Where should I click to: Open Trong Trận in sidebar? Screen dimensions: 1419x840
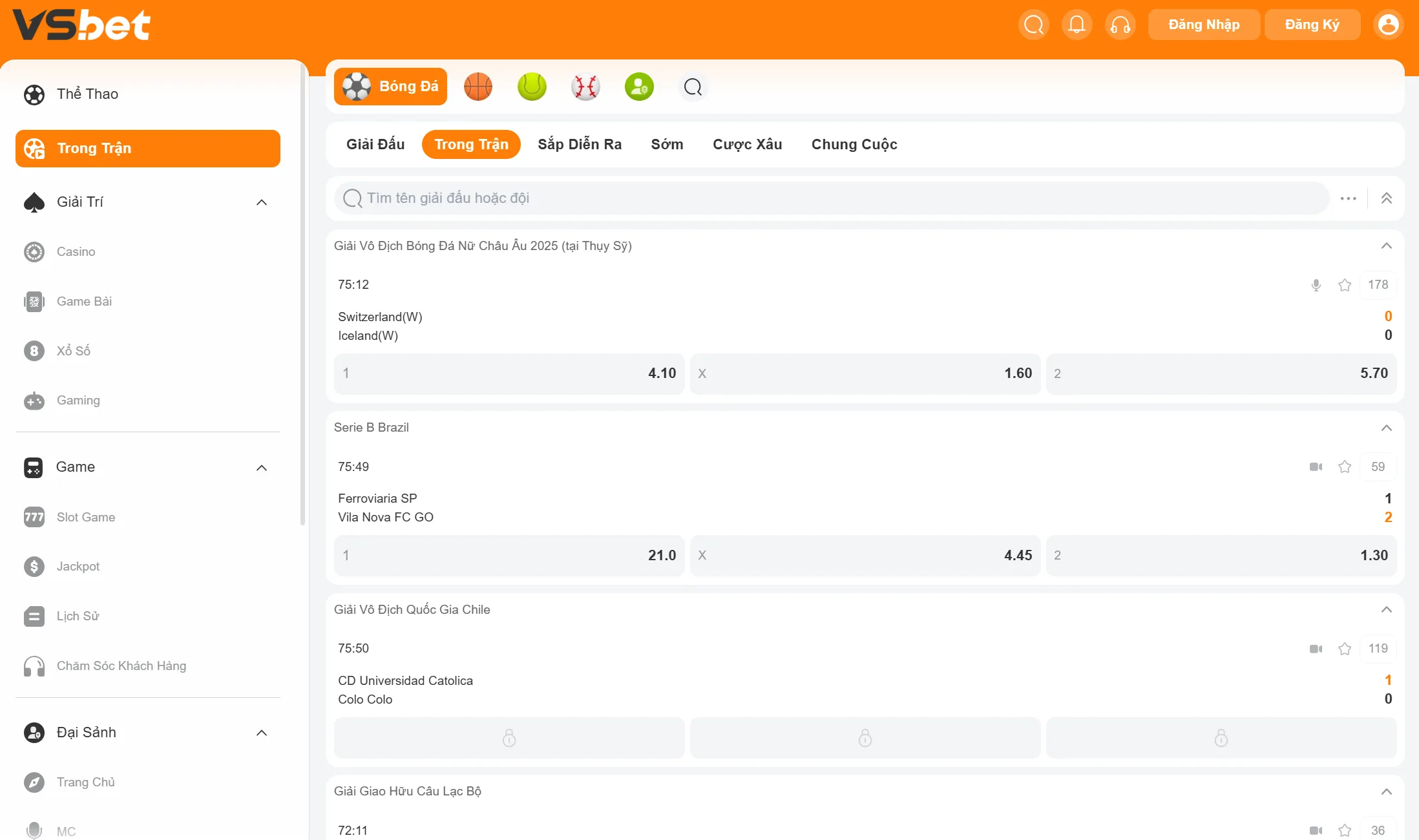(148, 149)
